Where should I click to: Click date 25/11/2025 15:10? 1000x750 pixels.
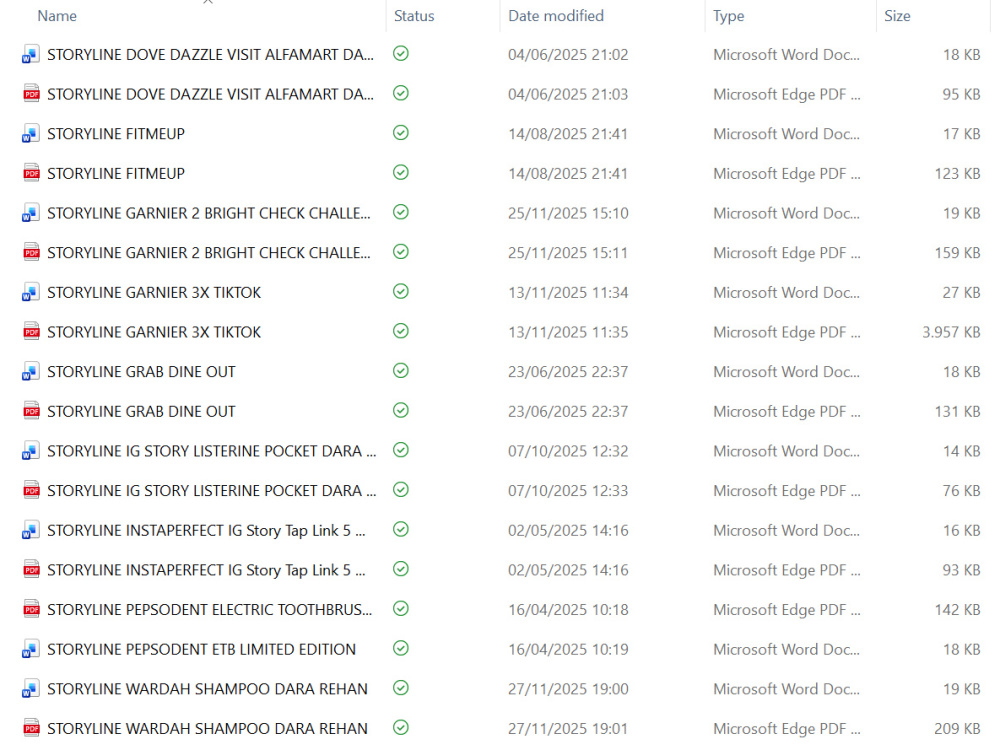568,214
